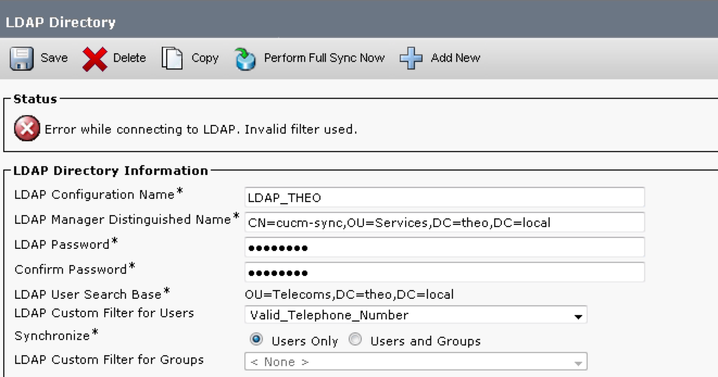
Task: Click the LDAP Custom Filter for Users label
Action: (104, 313)
